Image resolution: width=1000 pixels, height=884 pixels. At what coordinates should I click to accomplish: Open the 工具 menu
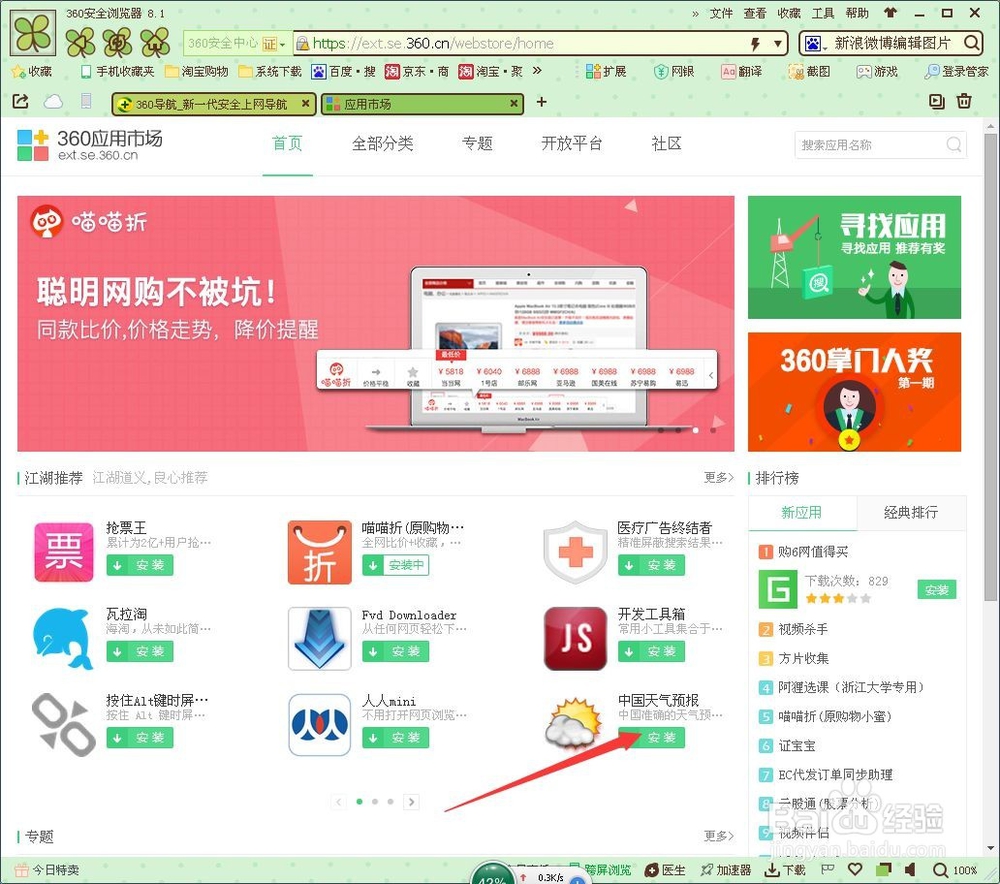(823, 13)
